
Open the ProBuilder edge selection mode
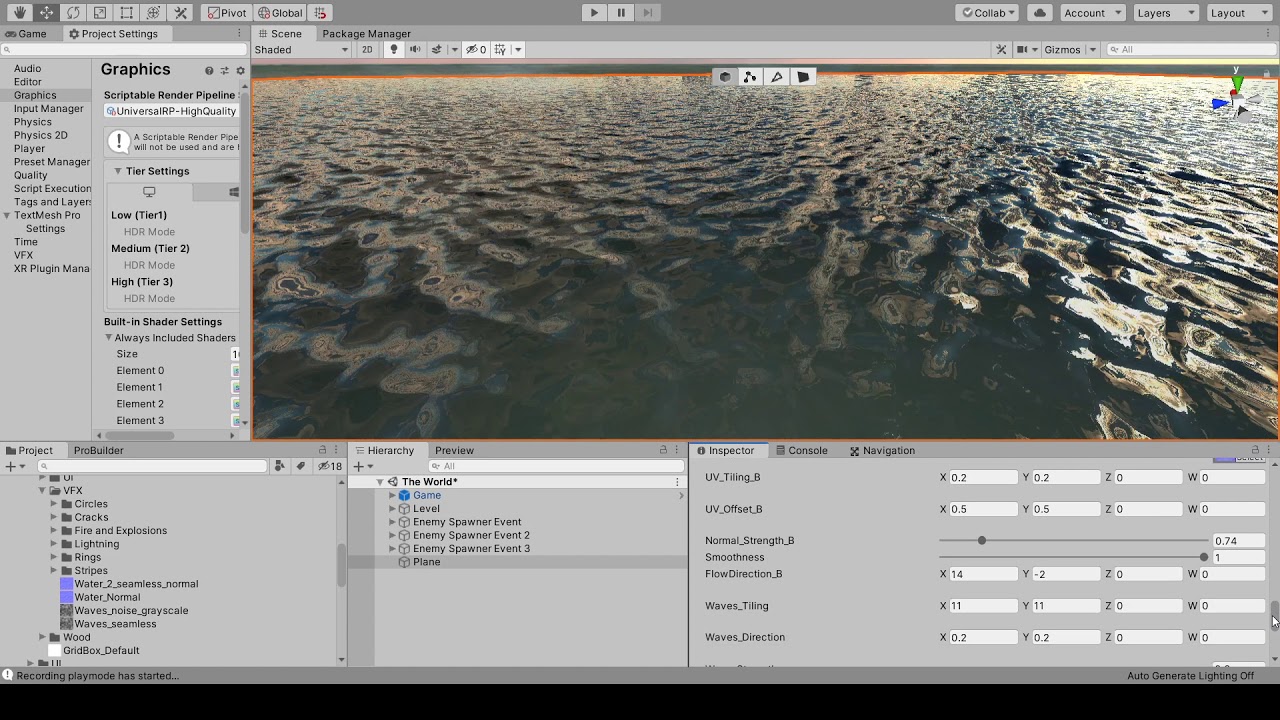coord(777,77)
